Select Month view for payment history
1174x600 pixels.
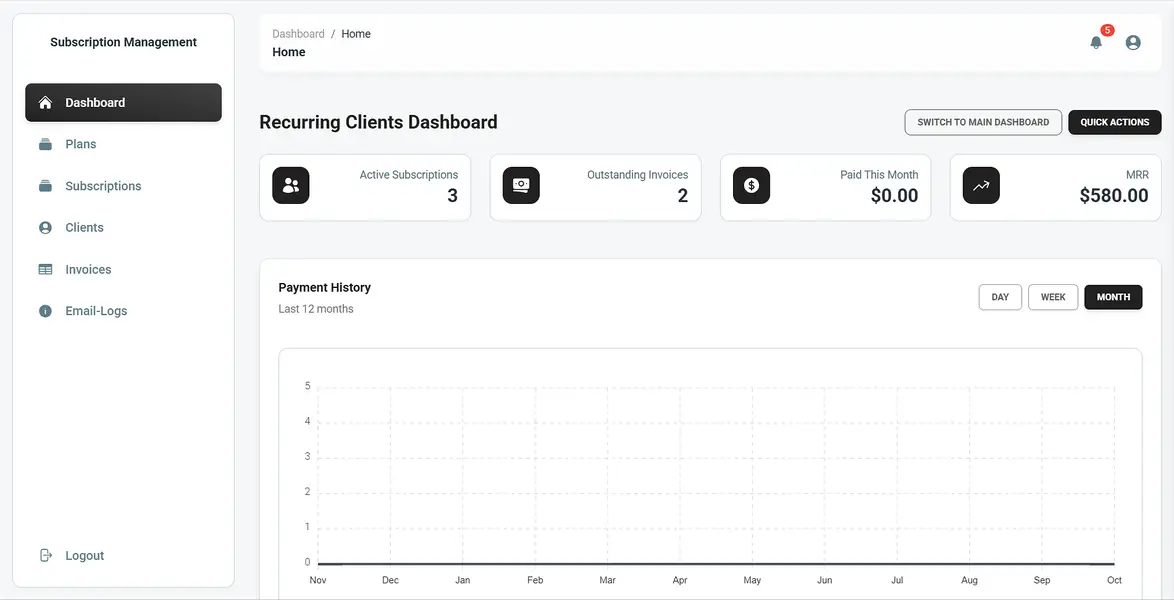pos(1113,297)
